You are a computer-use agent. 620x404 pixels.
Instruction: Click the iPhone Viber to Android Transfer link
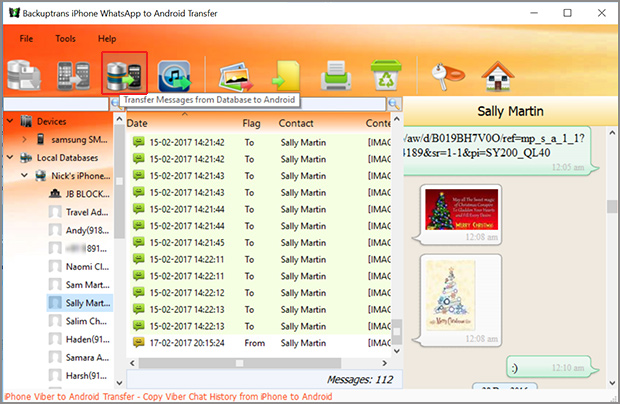168,396
